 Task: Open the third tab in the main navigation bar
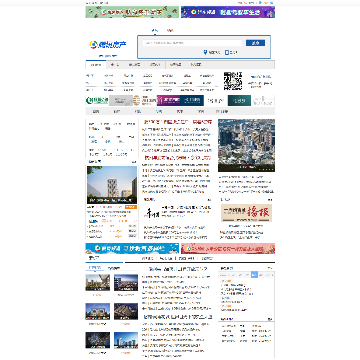134,65
